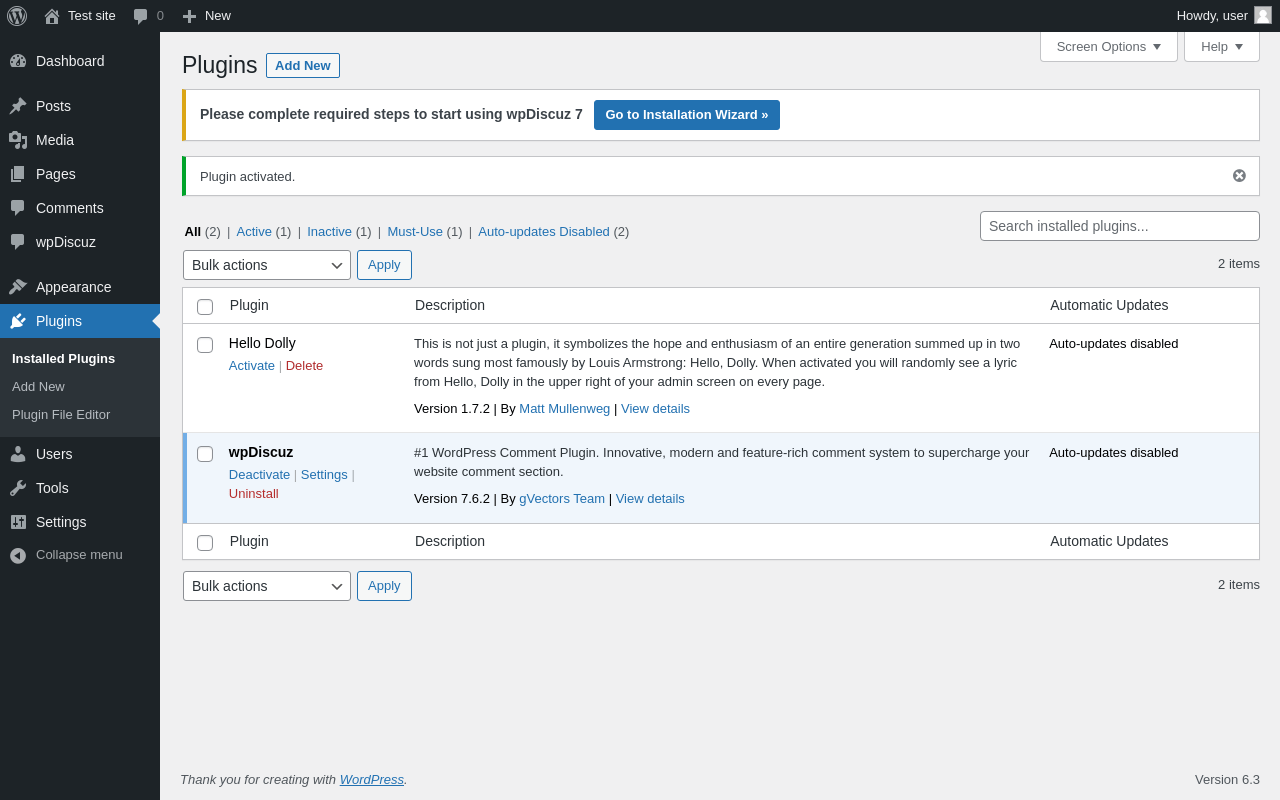The width and height of the screenshot is (1280, 800).
Task: Select the wpDiscuz plugin checkbox
Action: [x=205, y=454]
